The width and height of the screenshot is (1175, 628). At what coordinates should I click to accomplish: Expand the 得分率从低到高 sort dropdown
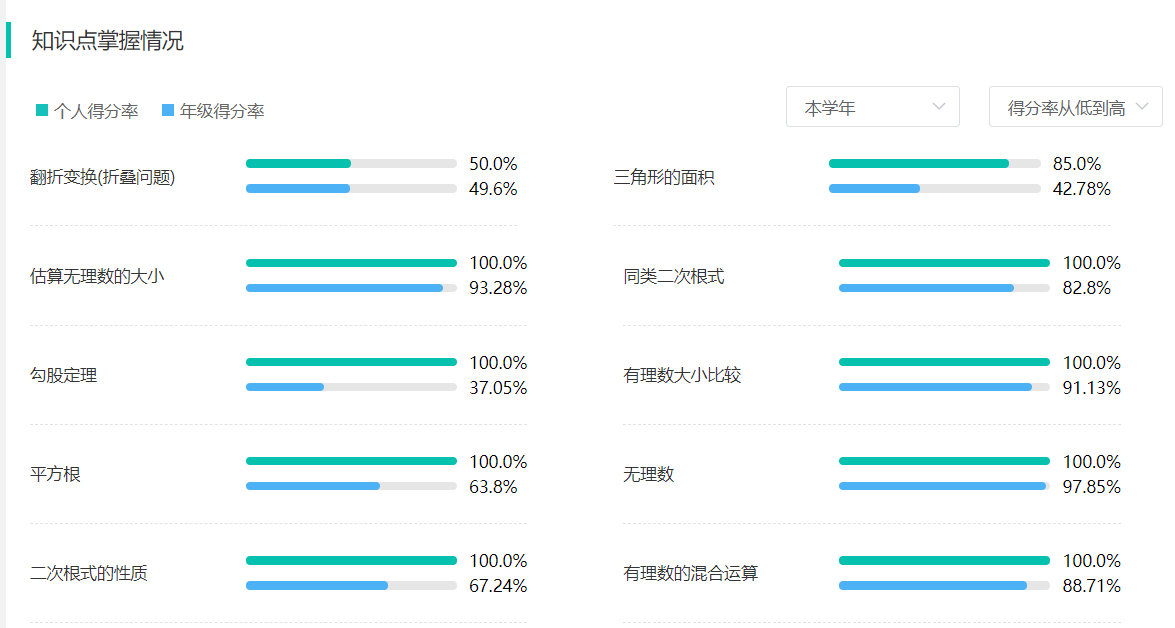tap(1075, 107)
